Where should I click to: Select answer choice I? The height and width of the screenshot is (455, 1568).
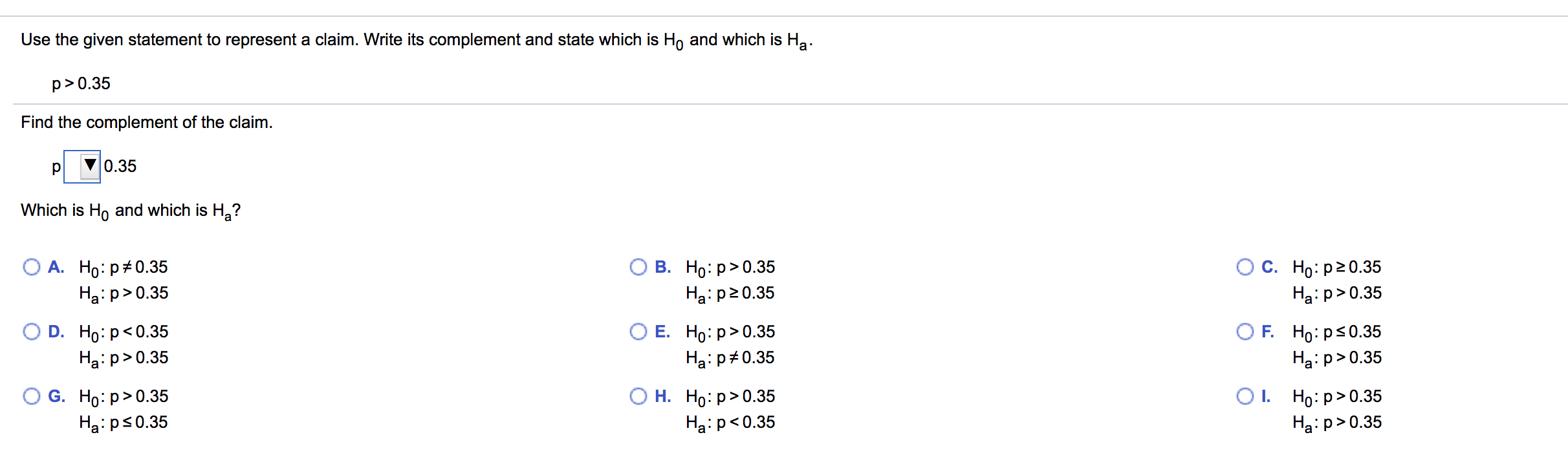click(1245, 396)
